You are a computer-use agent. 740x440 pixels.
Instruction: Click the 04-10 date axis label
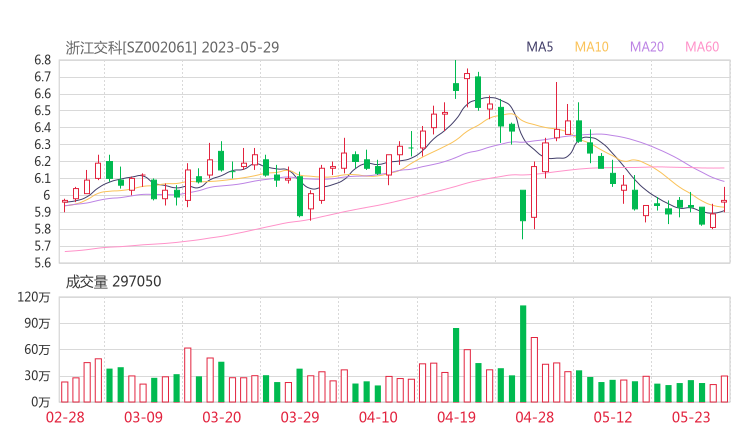pyautogui.click(x=378, y=417)
